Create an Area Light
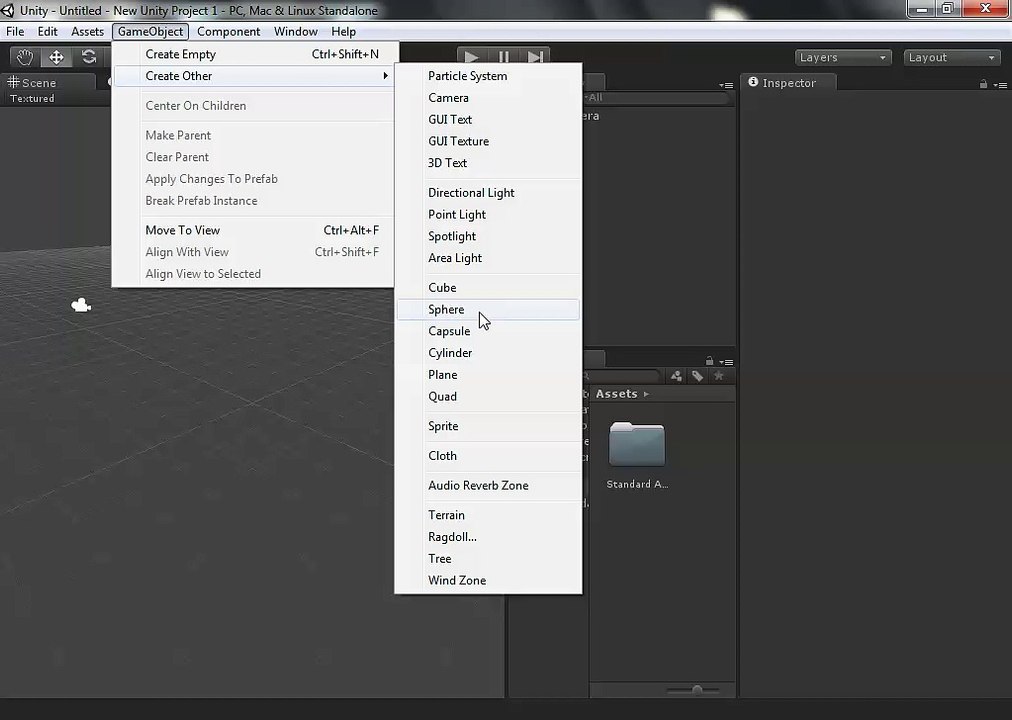 [488, 258]
